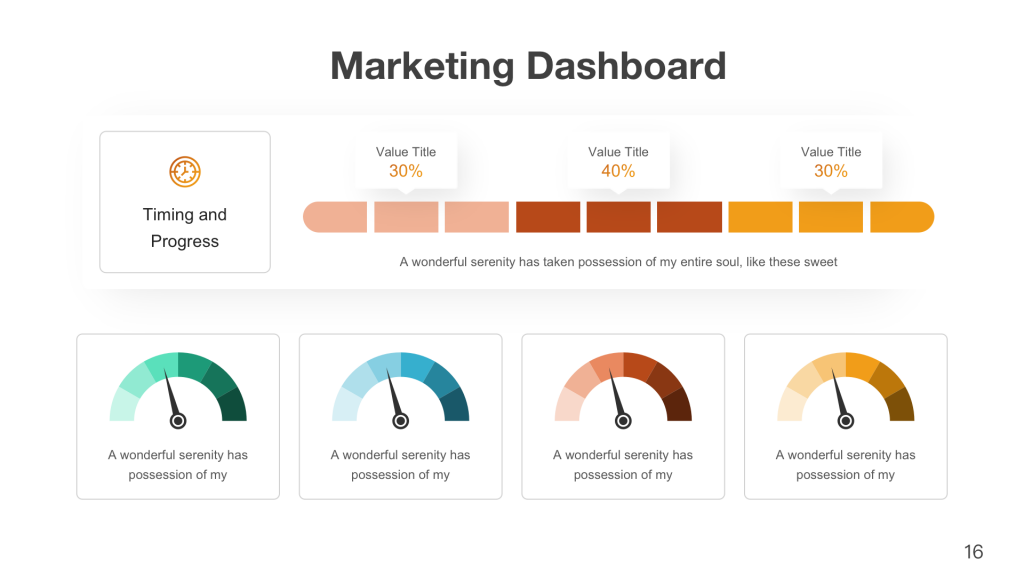Screen dimensions: 1024x576
Task: Click the first 30% value callout
Action: (406, 162)
